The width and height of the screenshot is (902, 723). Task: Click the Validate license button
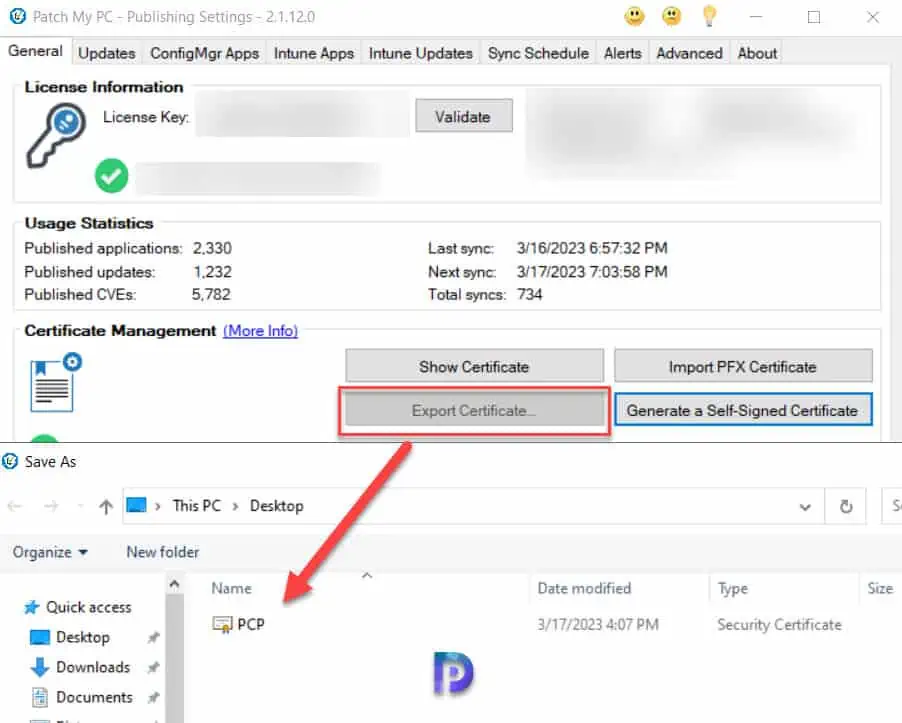pyautogui.click(x=464, y=116)
